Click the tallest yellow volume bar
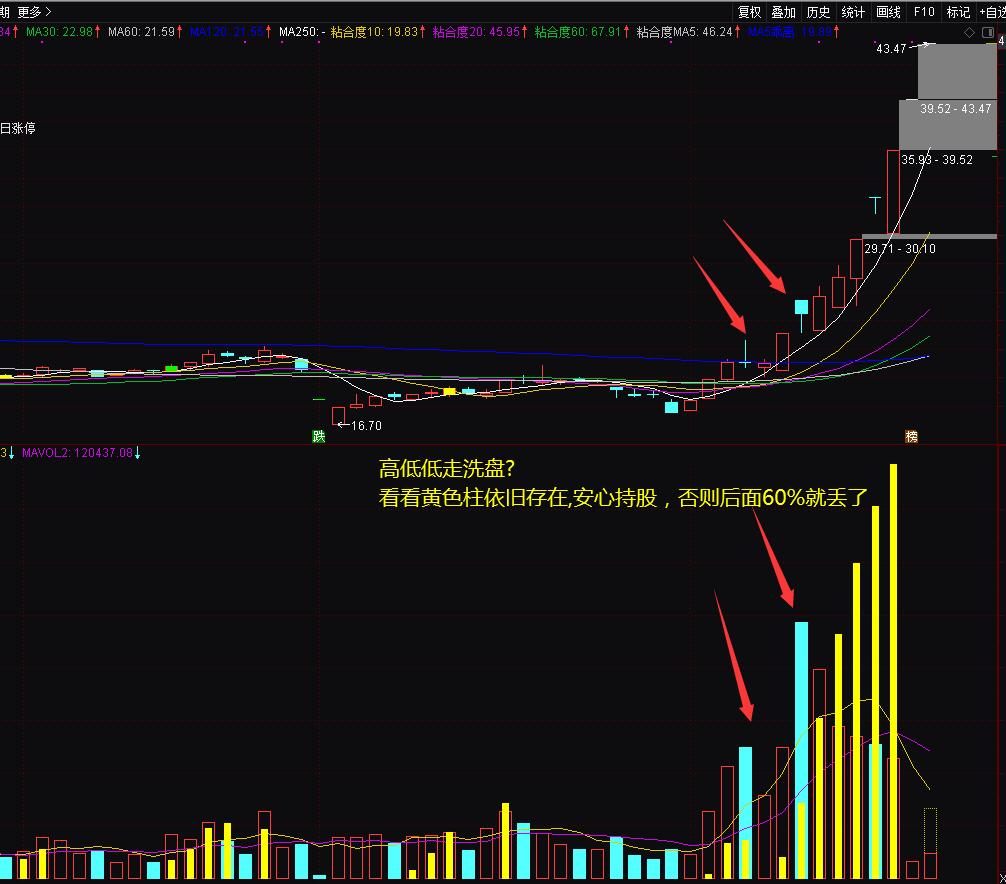Screen dimensions: 1006x884 [894, 670]
